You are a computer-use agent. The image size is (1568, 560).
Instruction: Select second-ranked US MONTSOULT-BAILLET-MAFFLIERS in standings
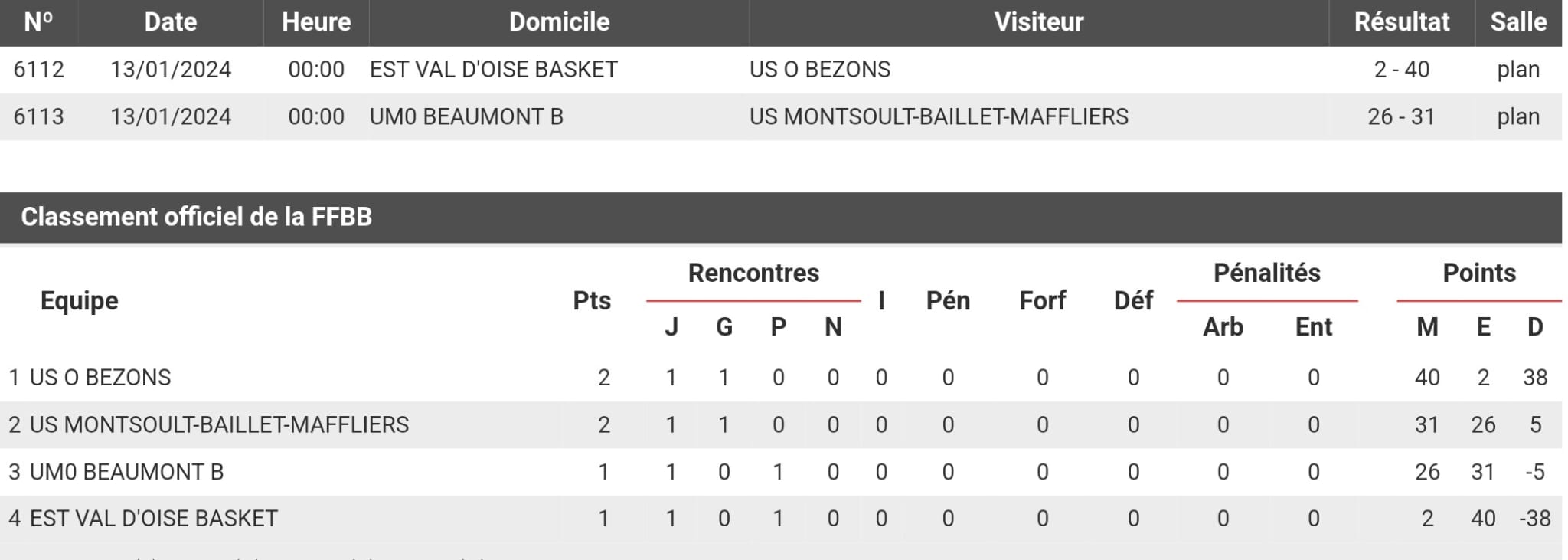point(219,424)
